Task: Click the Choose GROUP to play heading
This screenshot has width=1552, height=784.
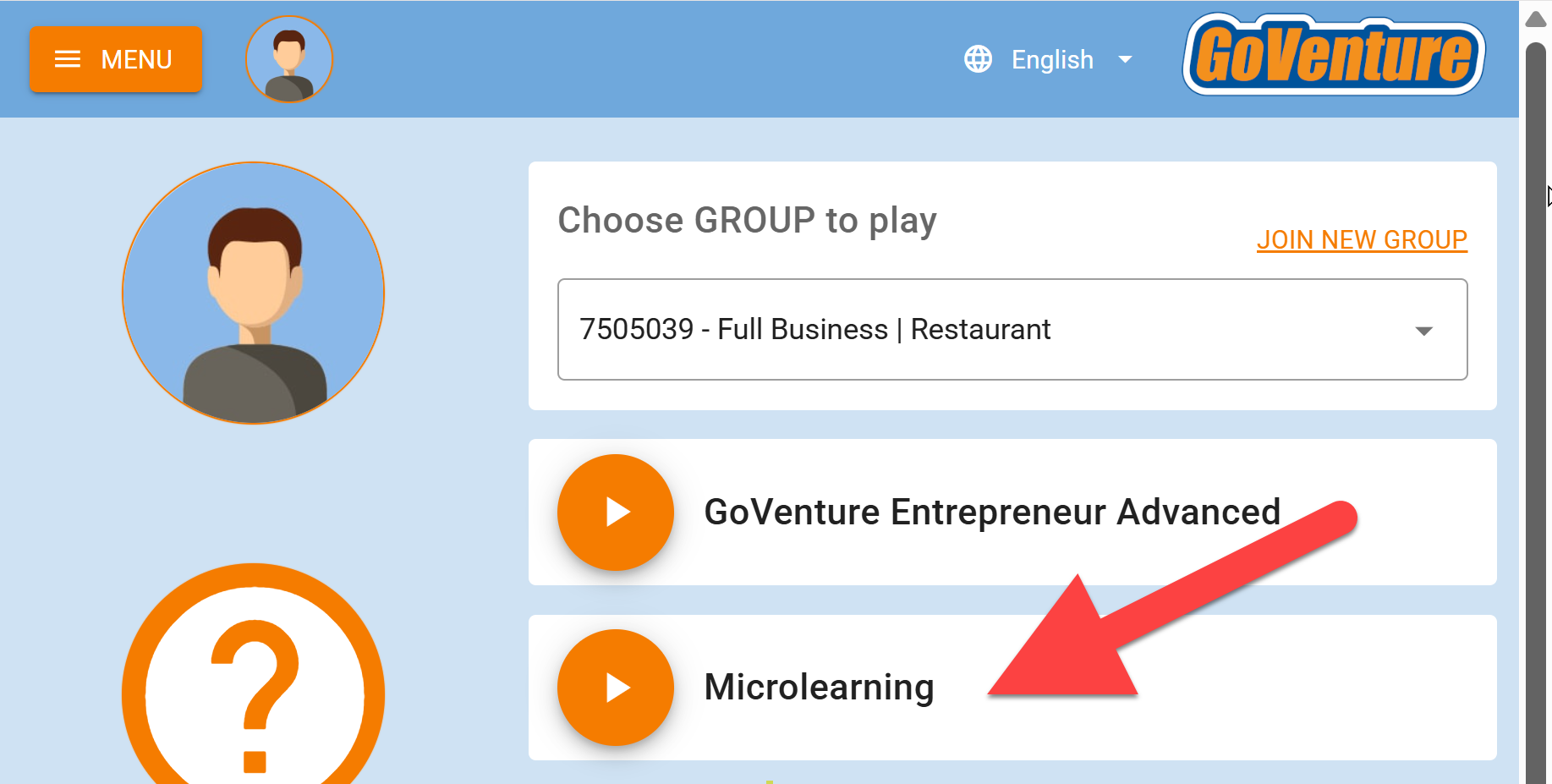Action: pos(748,221)
